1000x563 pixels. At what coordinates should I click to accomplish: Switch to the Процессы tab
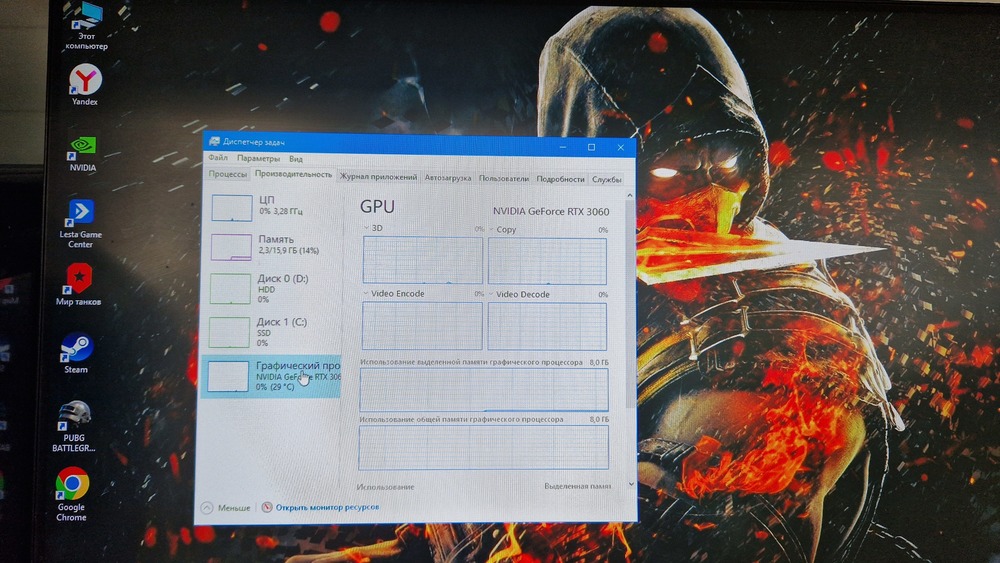(x=227, y=174)
